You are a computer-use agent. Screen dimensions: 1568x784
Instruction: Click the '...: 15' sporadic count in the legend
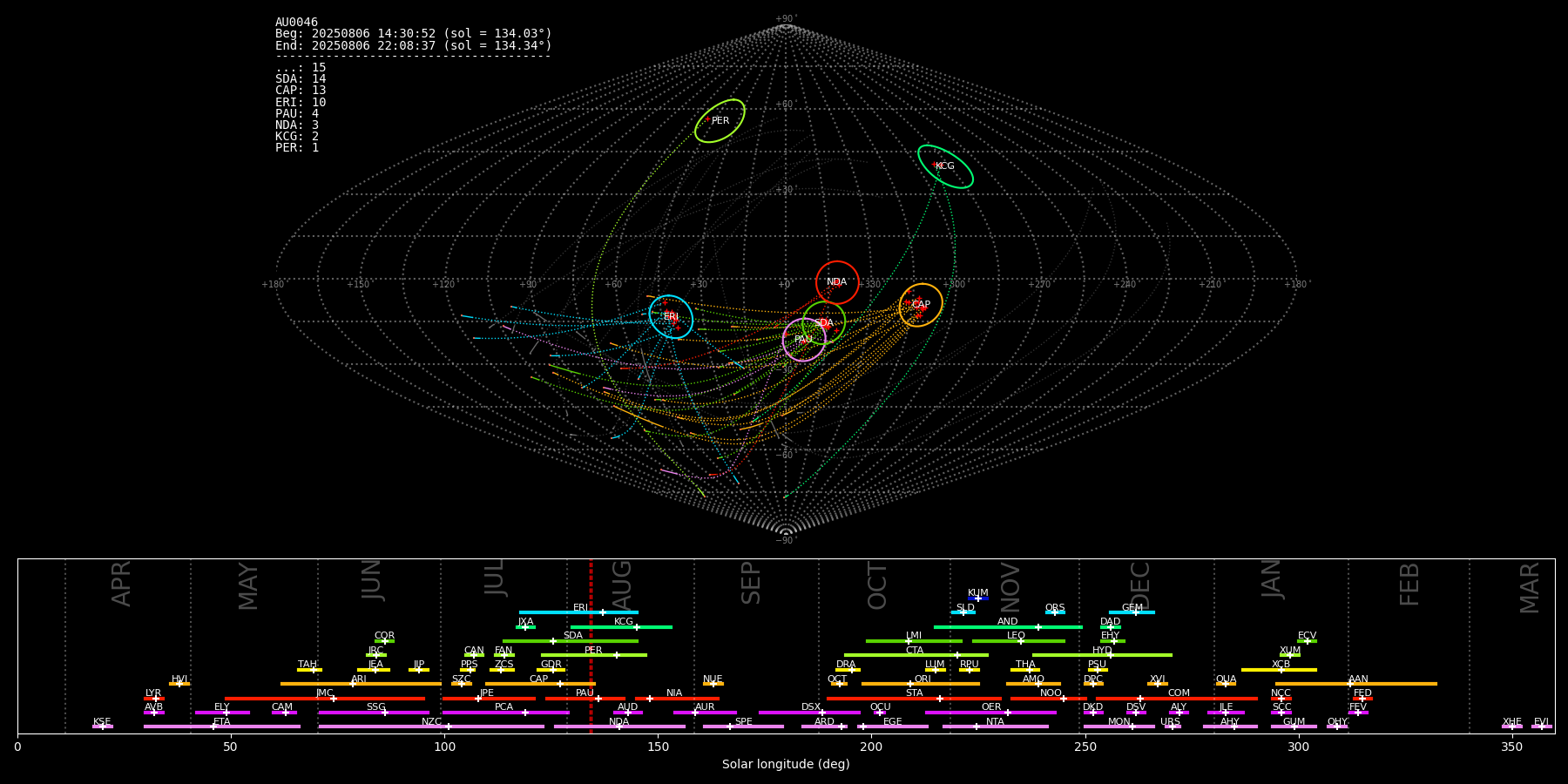301,68
